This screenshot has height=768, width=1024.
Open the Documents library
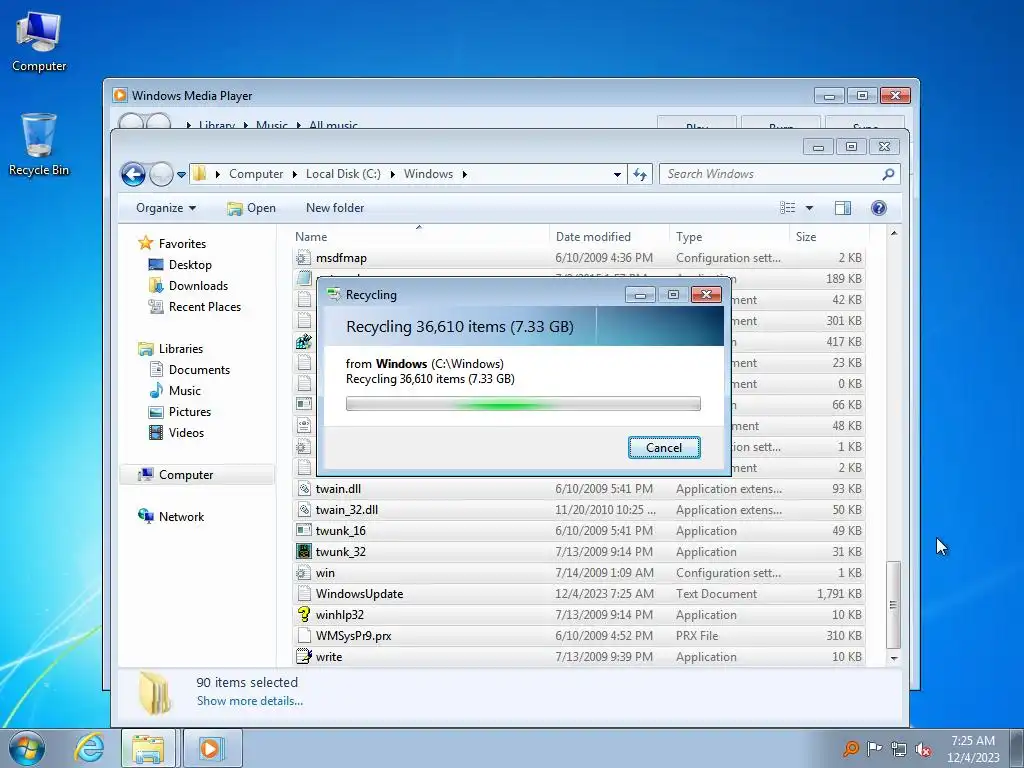(x=199, y=370)
